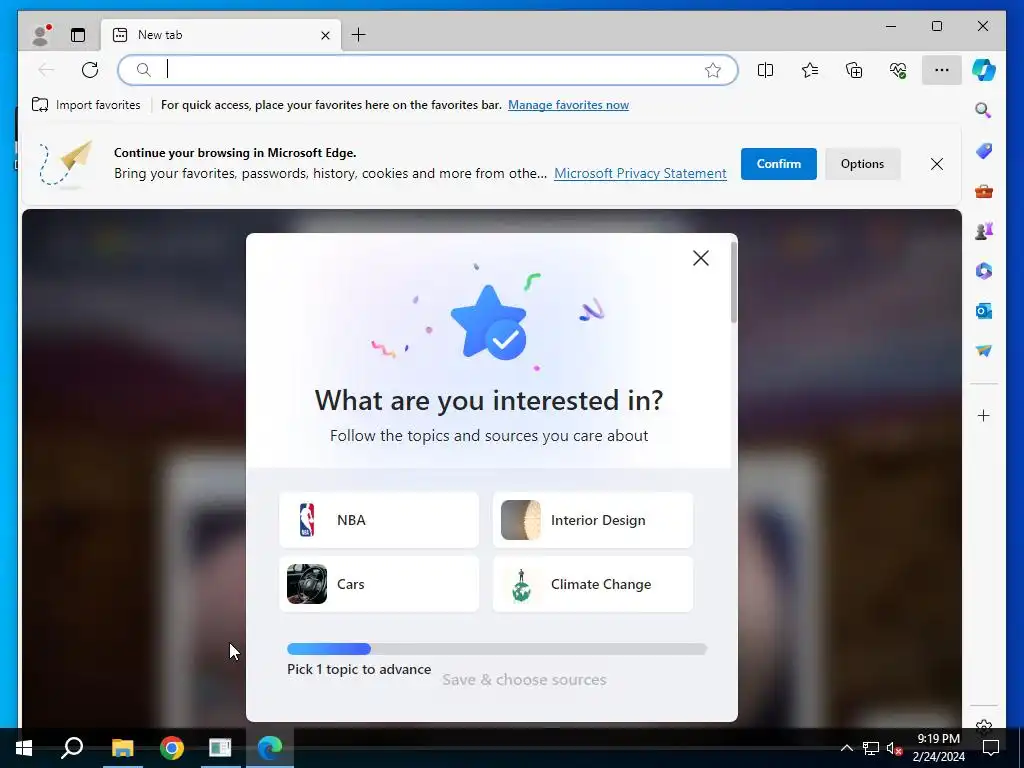The image size is (1024, 768).
Task: Toggle split screen icon
Action: (x=765, y=70)
